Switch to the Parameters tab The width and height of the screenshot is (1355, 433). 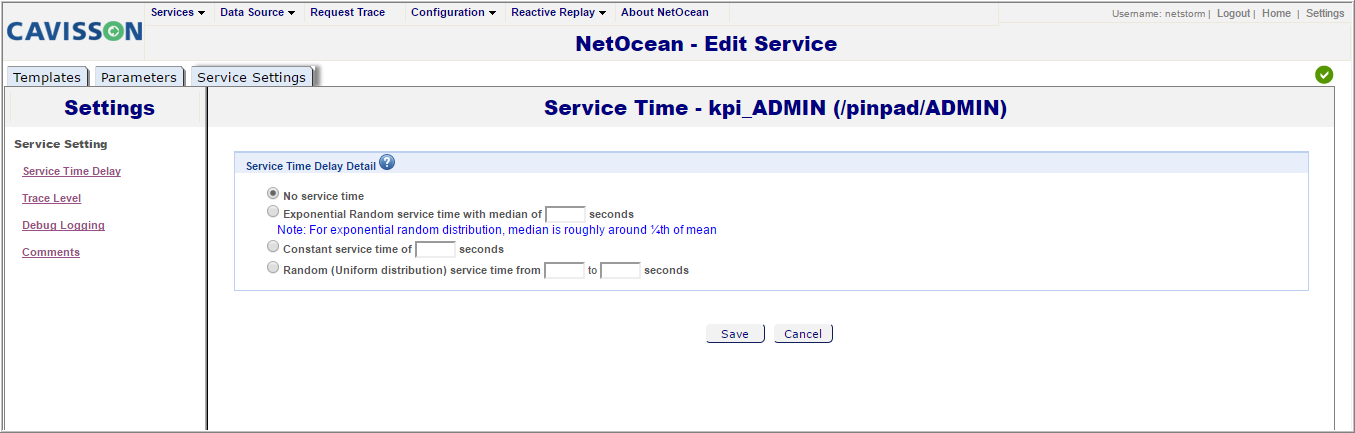coord(139,77)
